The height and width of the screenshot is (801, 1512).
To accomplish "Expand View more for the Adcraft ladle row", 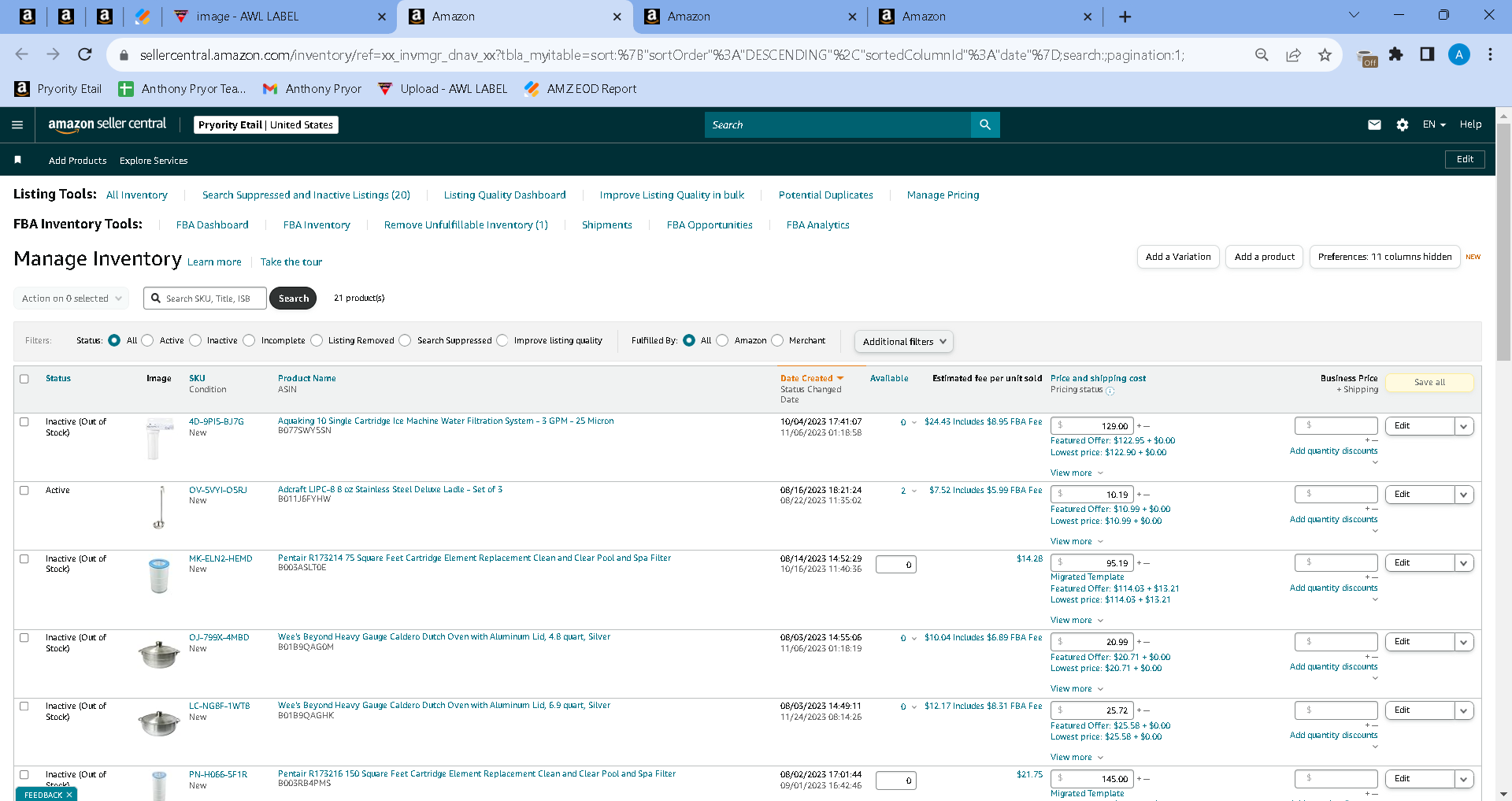I will pos(1077,541).
